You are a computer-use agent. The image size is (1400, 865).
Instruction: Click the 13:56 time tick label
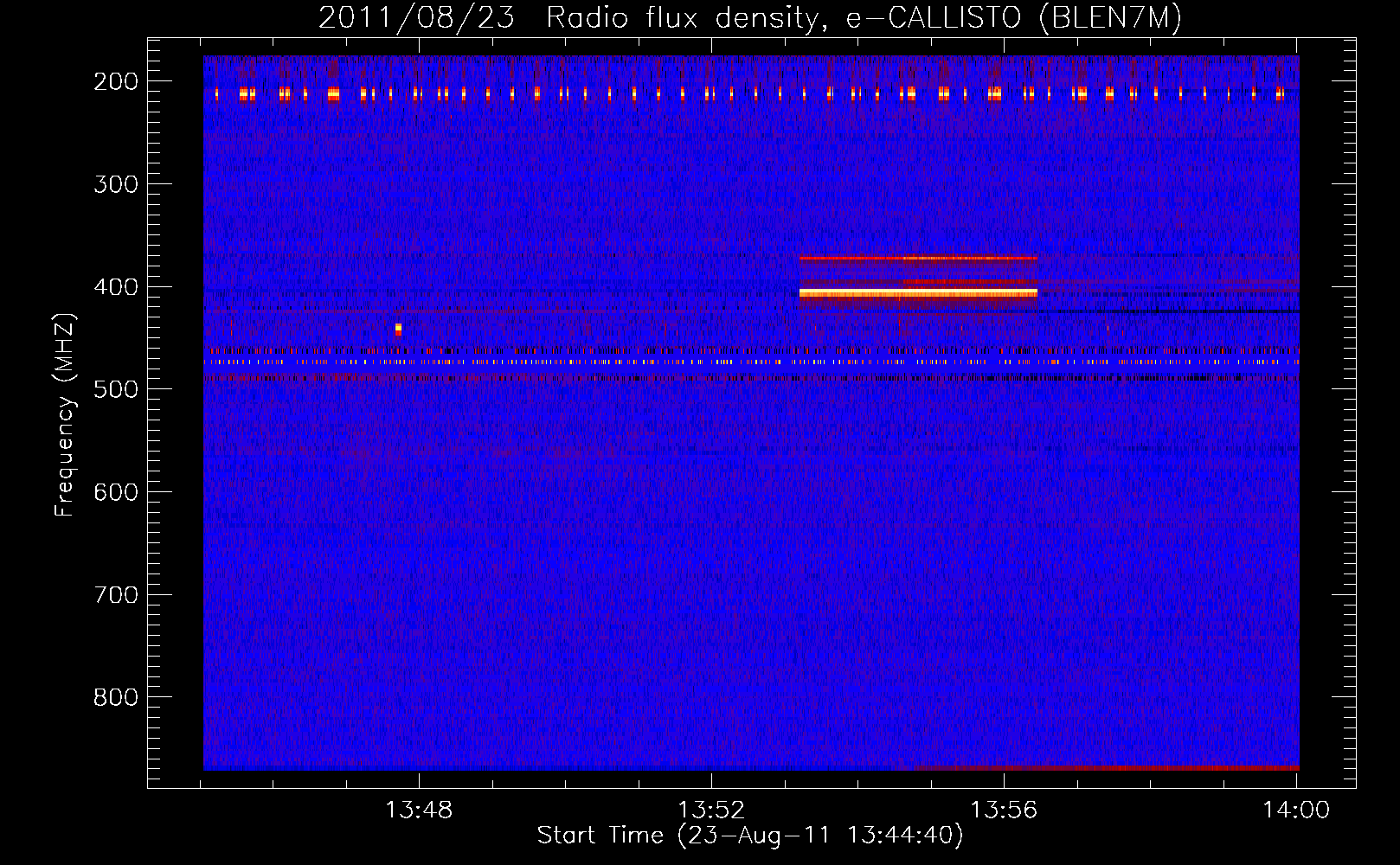click(1004, 811)
